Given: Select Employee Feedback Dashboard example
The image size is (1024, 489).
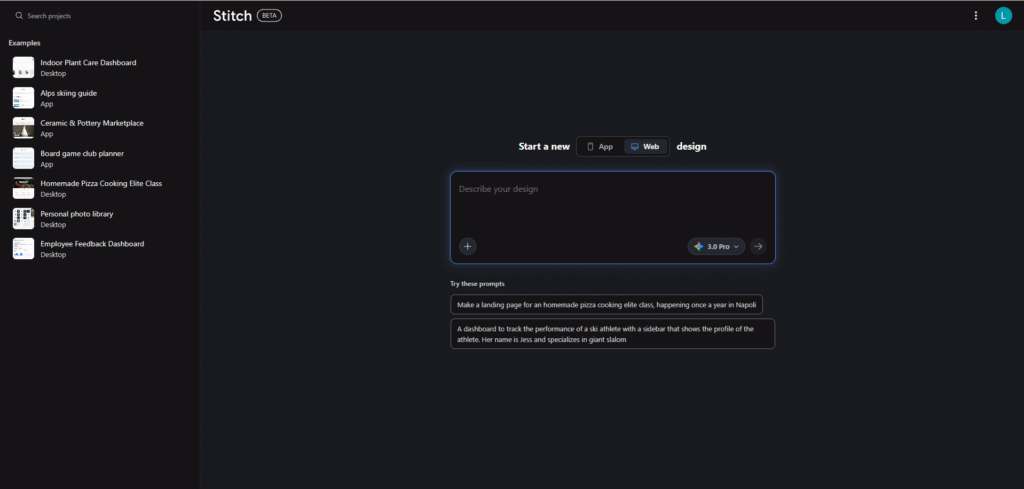Looking at the screenshot, I should pos(92,244).
